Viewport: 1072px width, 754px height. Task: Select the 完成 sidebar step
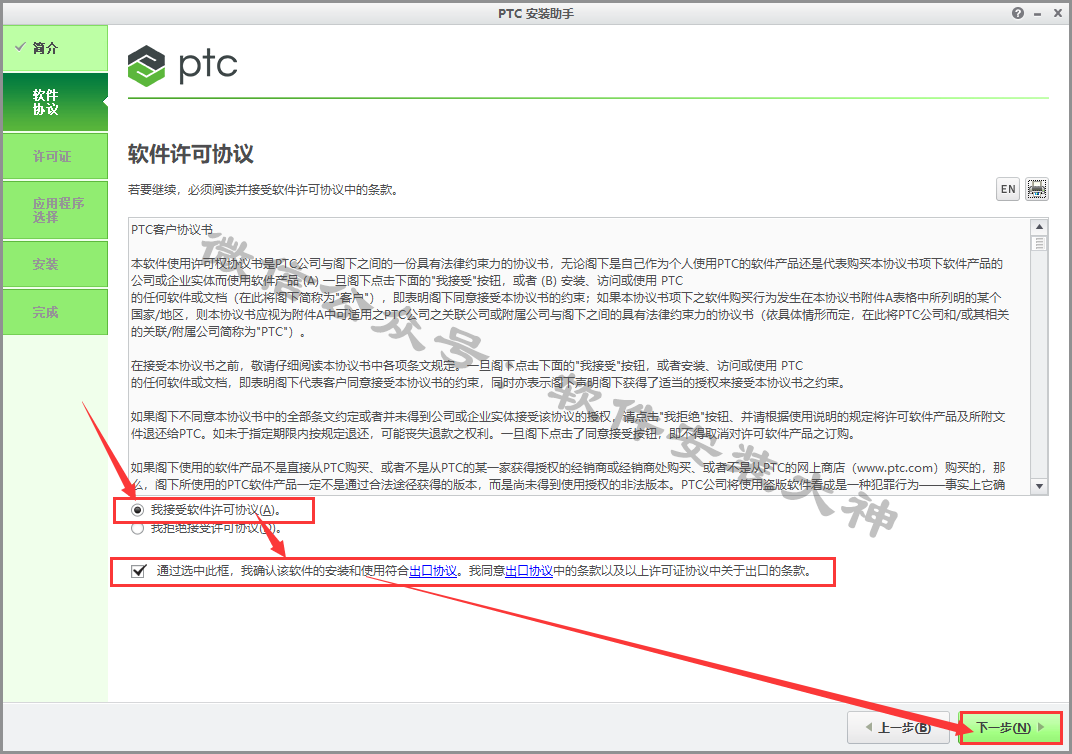(55, 312)
